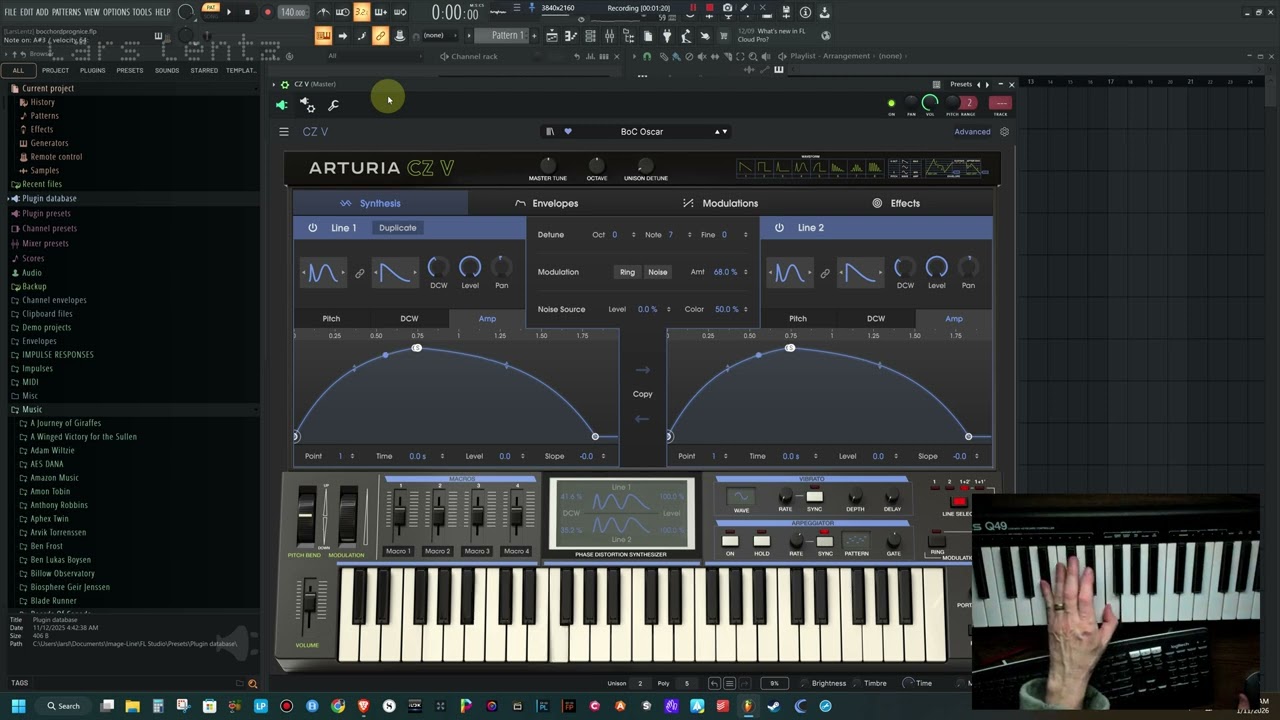Toggle Line 2 power button
Screen dimensions: 1280x720
click(779, 228)
